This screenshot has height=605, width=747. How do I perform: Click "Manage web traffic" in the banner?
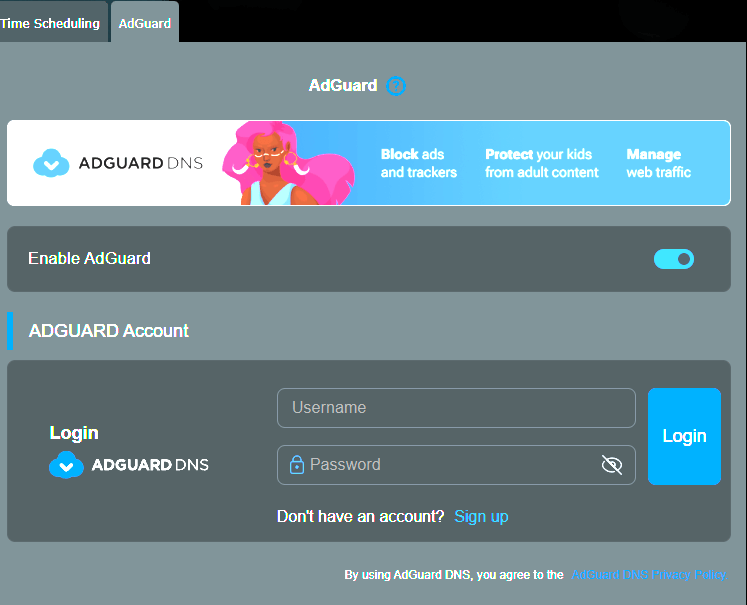(x=657, y=163)
